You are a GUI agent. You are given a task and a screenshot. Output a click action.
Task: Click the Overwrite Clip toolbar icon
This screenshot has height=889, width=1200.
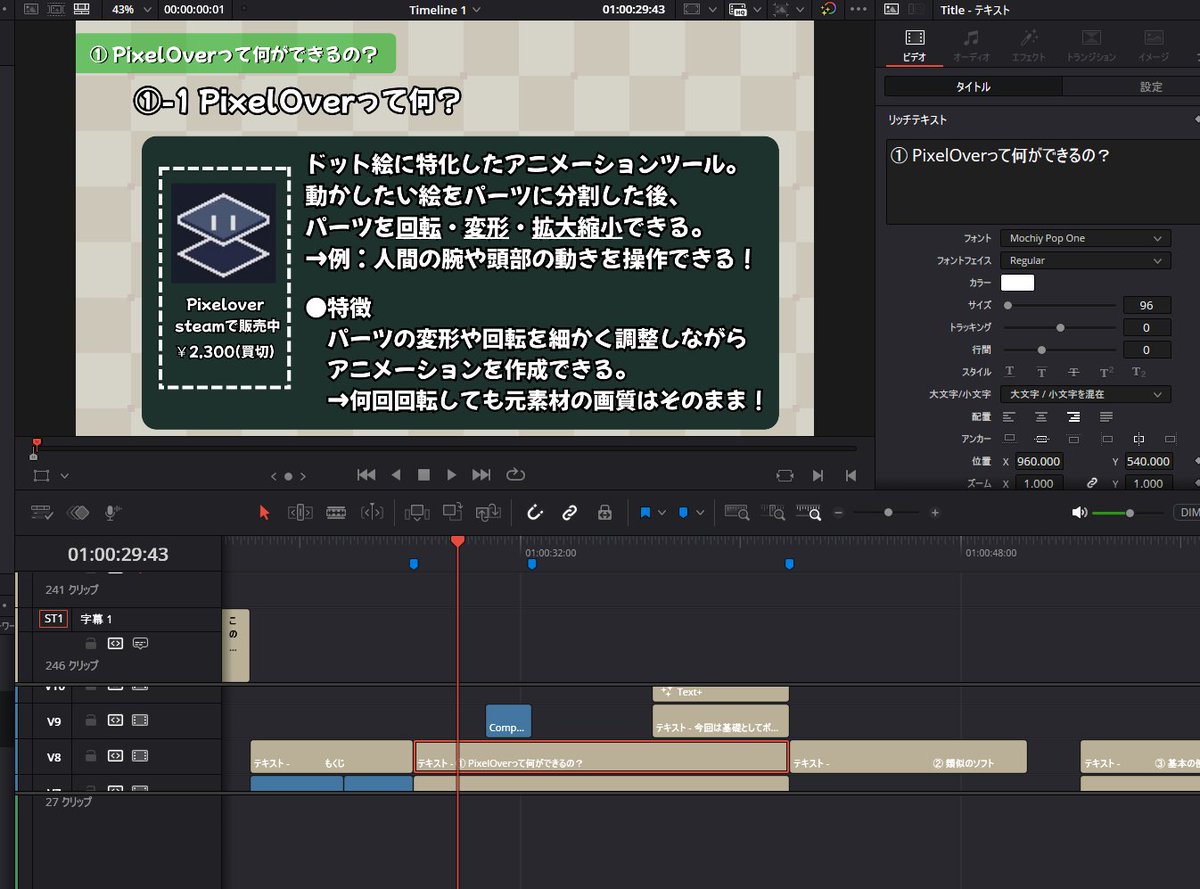coord(453,512)
